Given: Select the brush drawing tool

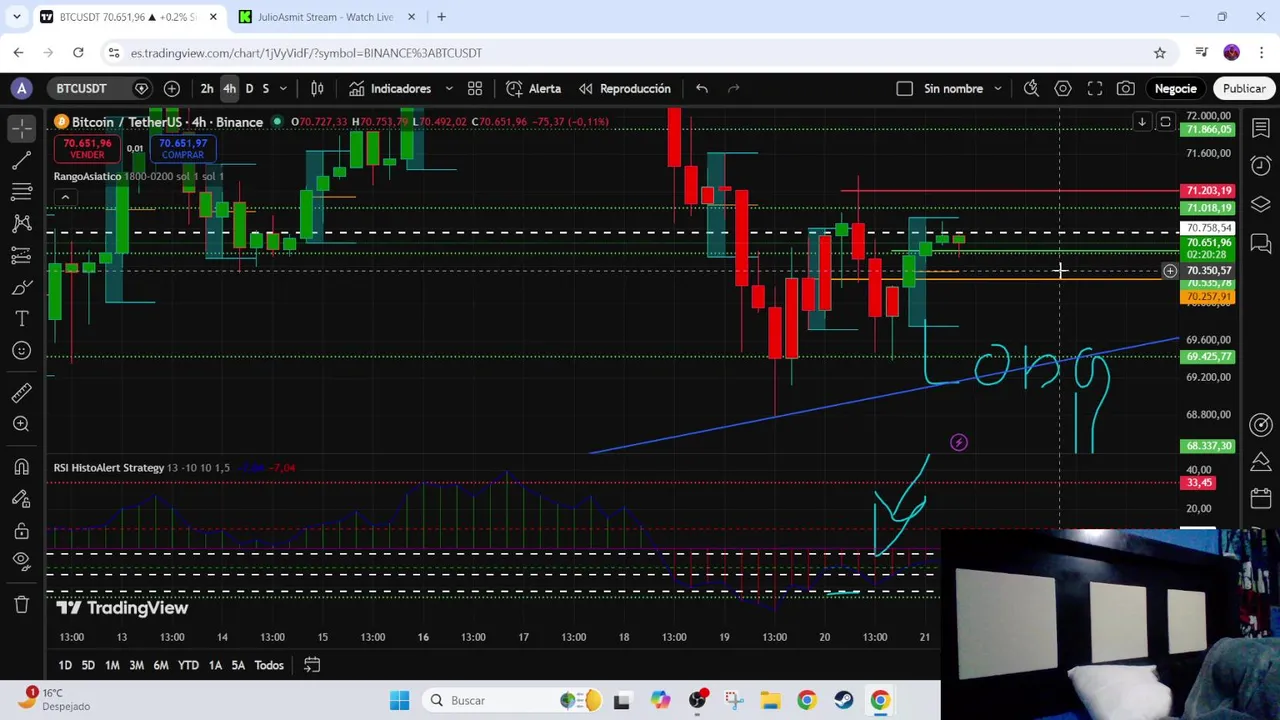Looking at the screenshot, I should [22, 288].
